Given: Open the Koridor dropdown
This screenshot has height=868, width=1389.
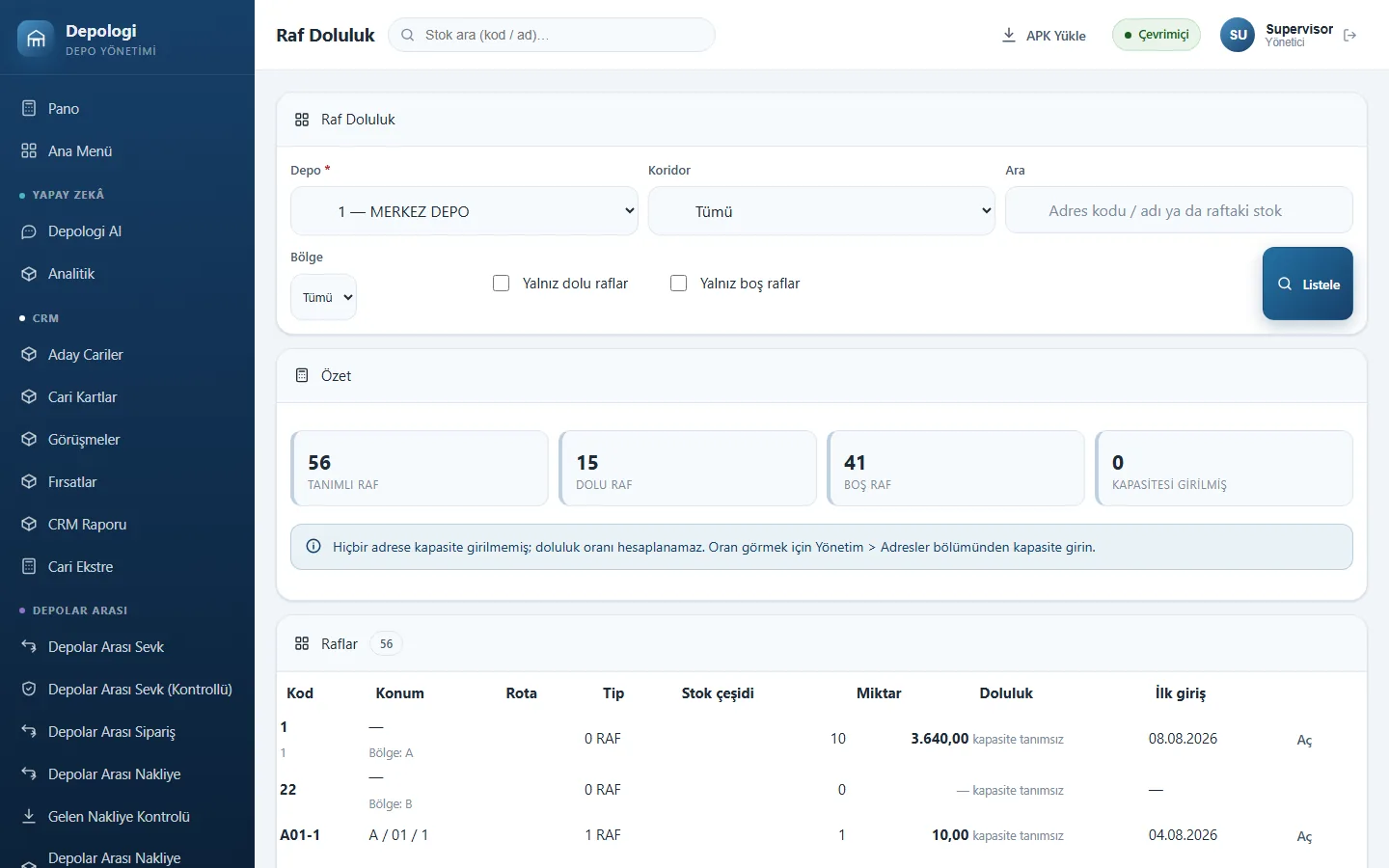Looking at the screenshot, I should (x=822, y=211).
